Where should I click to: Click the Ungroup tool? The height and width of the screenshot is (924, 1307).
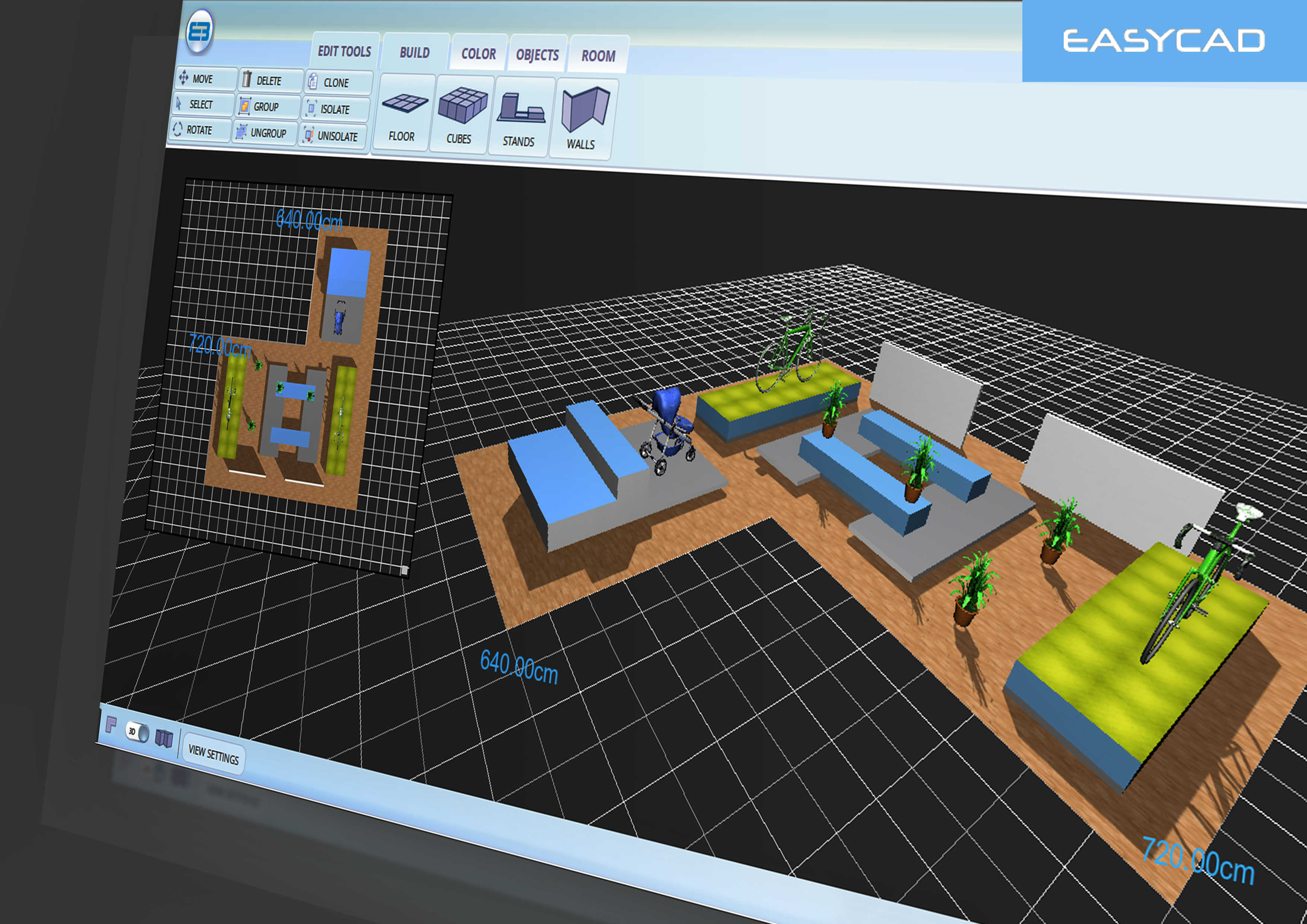tap(265, 133)
